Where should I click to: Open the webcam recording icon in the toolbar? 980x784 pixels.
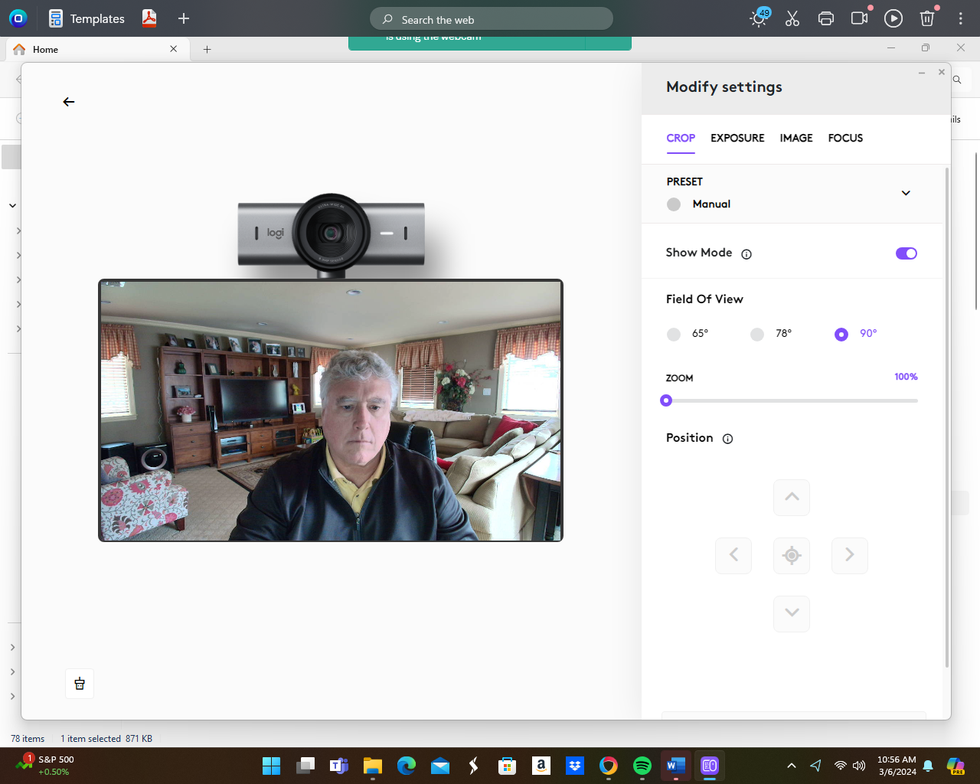(x=859, y=17)
